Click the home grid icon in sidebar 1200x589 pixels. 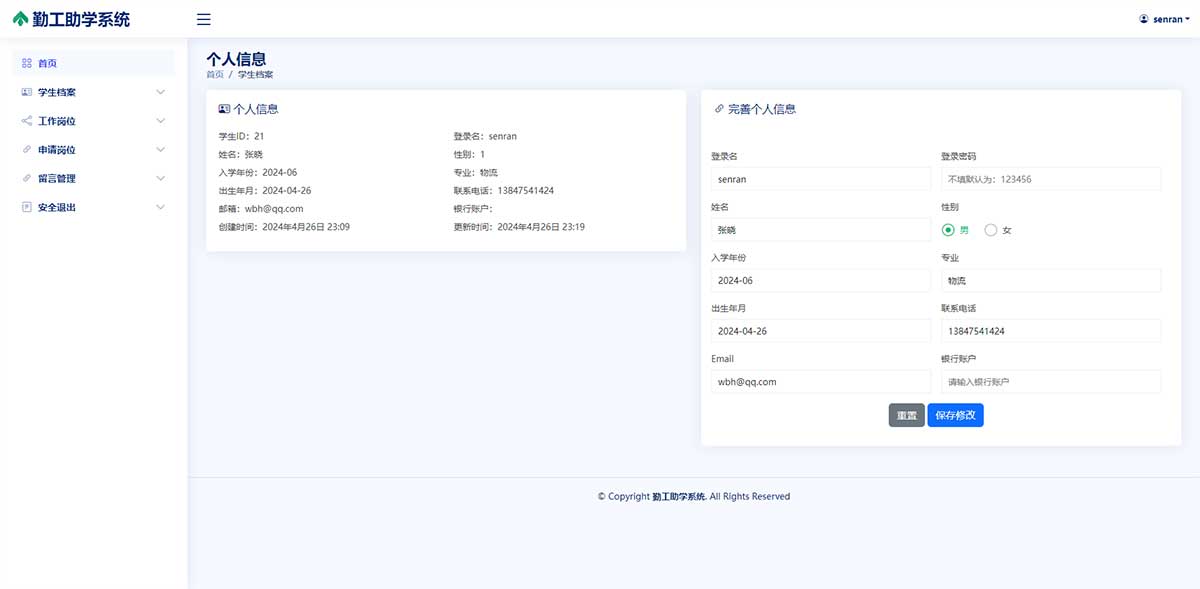[27, 63]
